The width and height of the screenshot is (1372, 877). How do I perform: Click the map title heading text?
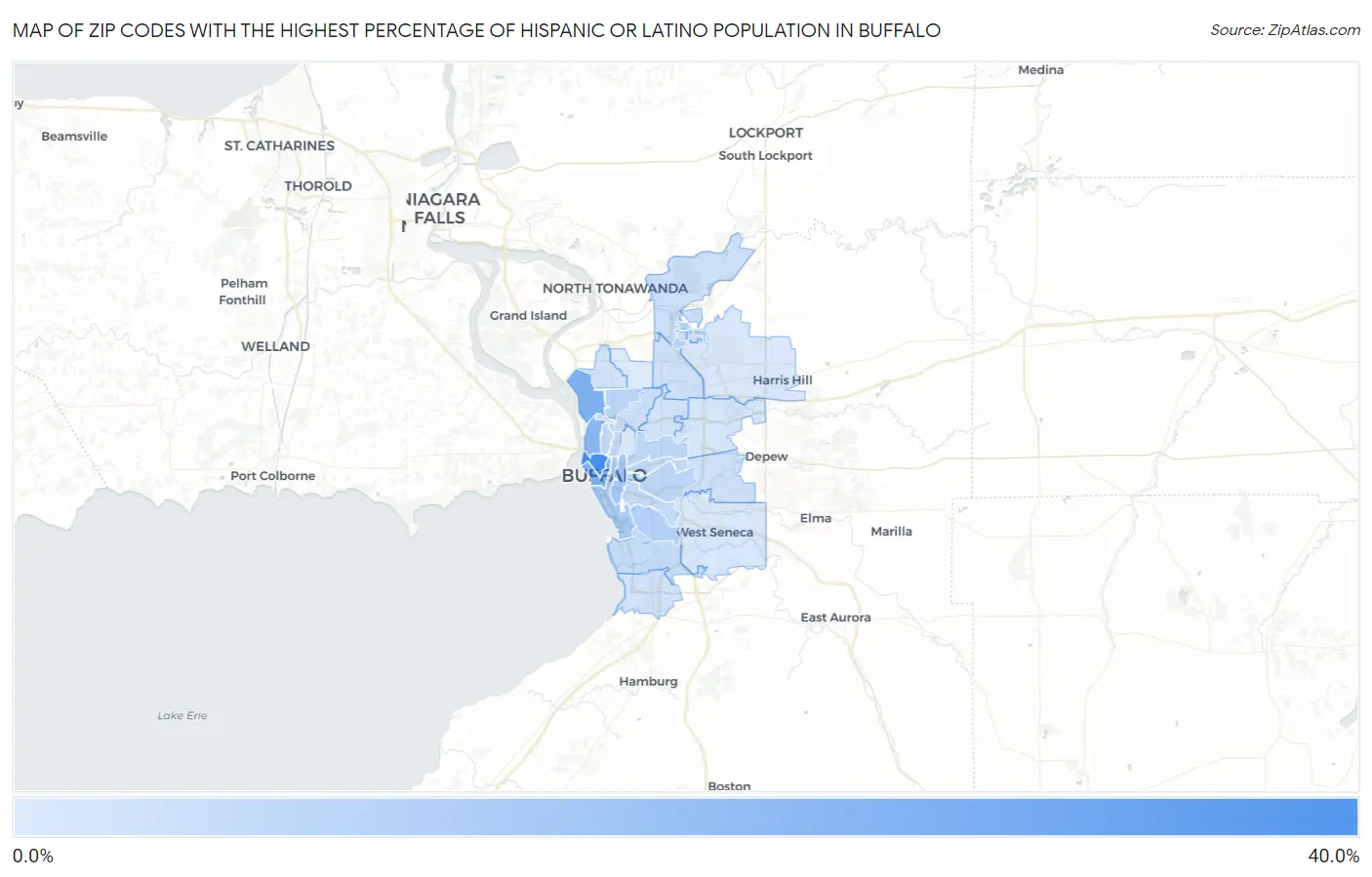(476, 30)
